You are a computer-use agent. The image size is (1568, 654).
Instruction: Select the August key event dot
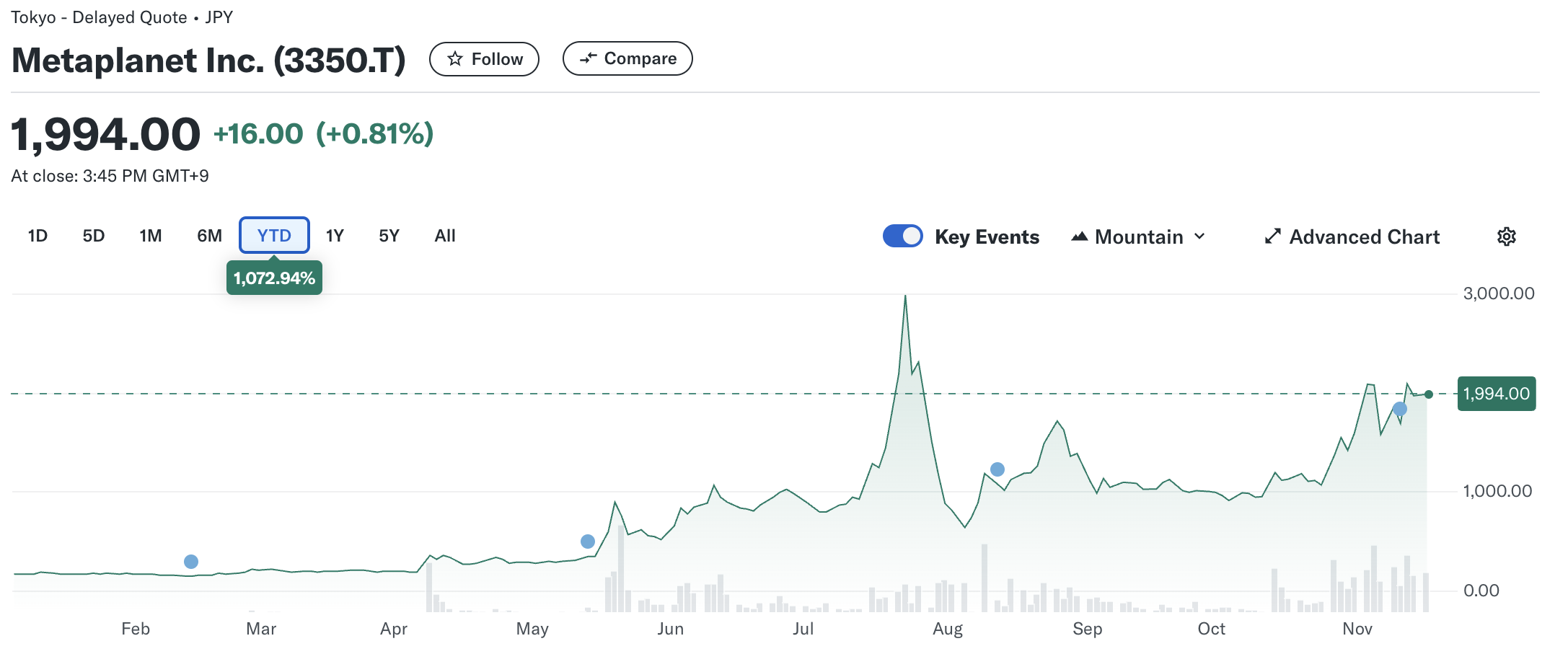pos(997,469)
